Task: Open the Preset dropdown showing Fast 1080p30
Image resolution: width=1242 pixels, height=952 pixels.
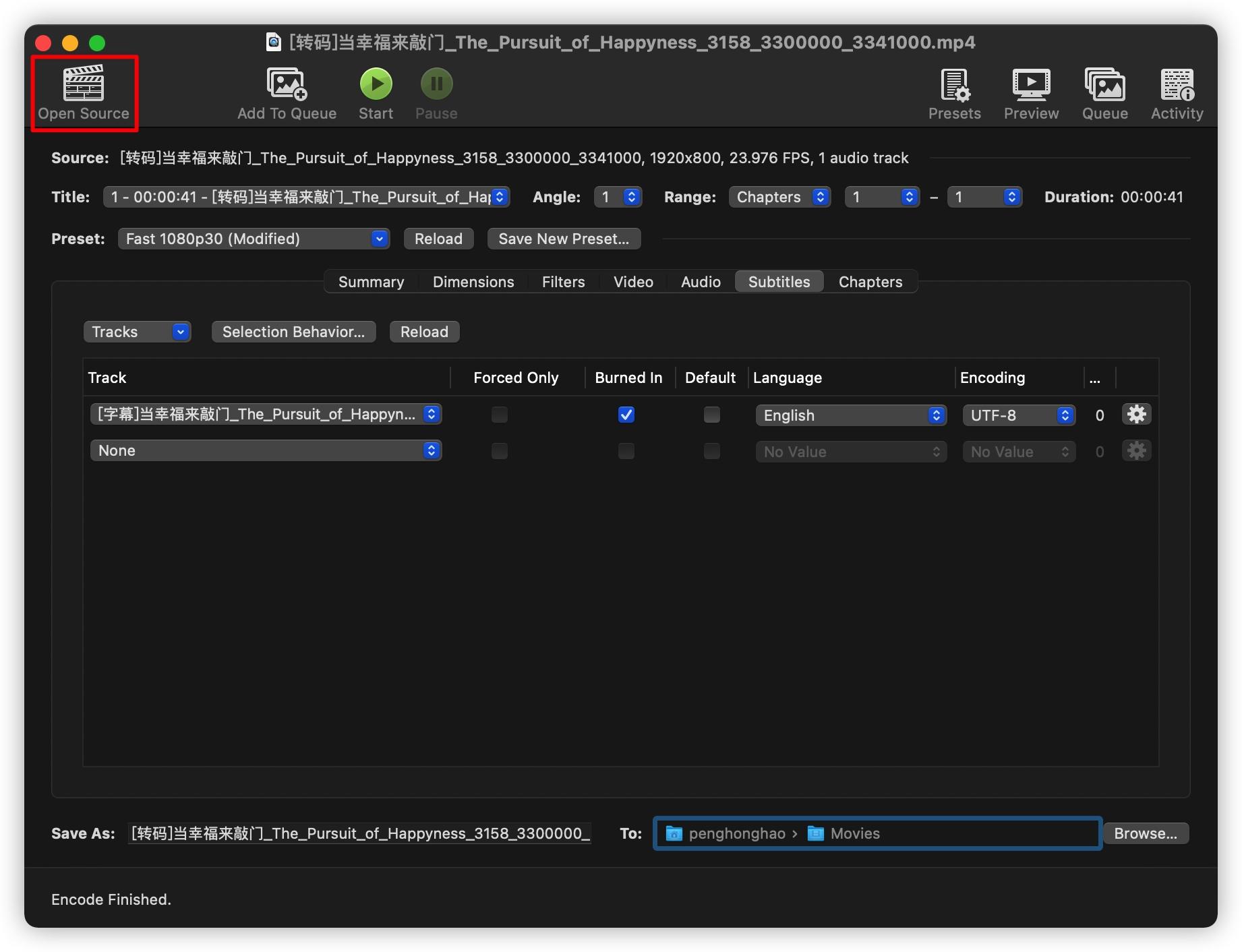Action: (x=254, y=239)
